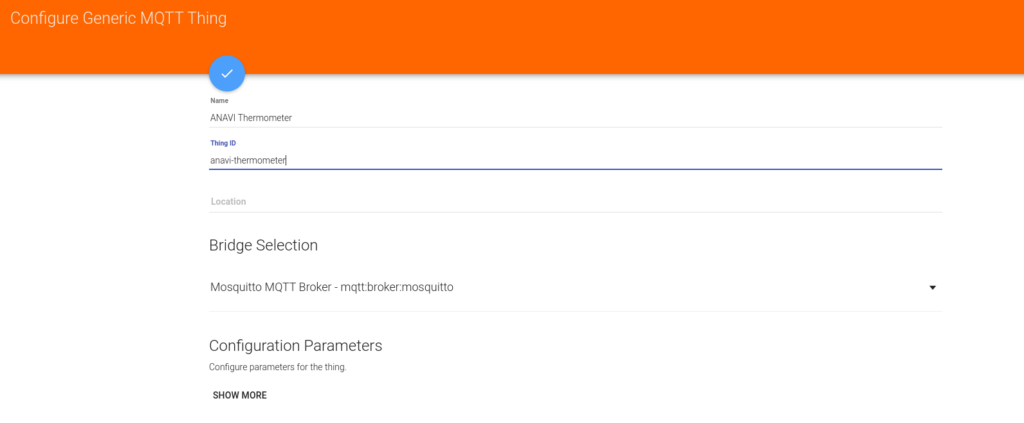Image resolution: width=1024 pixels, height=423 pixels.
Task: Place the cursor on the anavi-thermometer text
Action: (x=248, y=160)
